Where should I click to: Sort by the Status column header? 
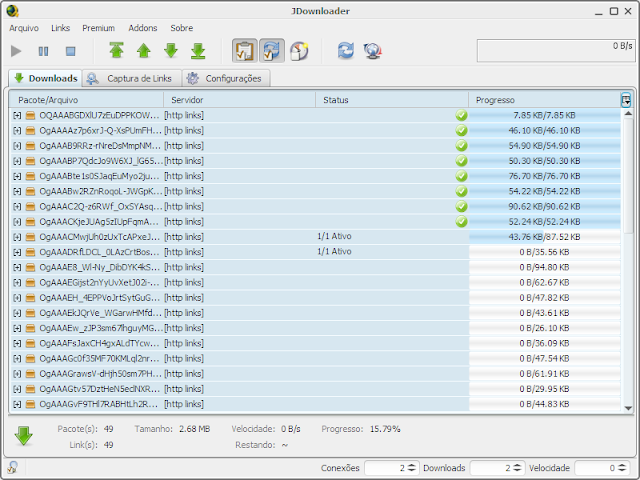pyautogui.click(x=392, y=100)
